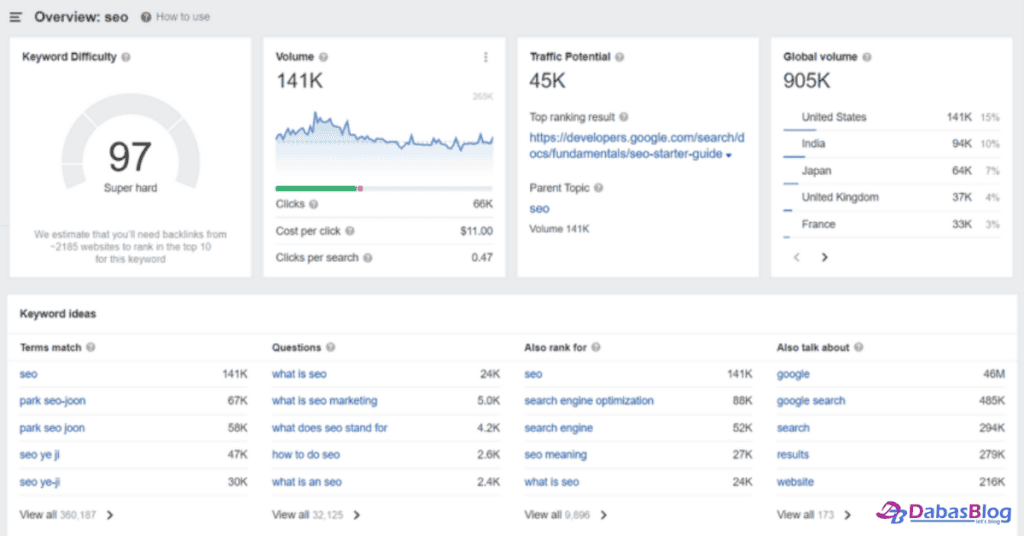This screenshot has height=536, width=1024.
Task: Click the Top ranking result info icon
Action: click(x=624, y=117)
